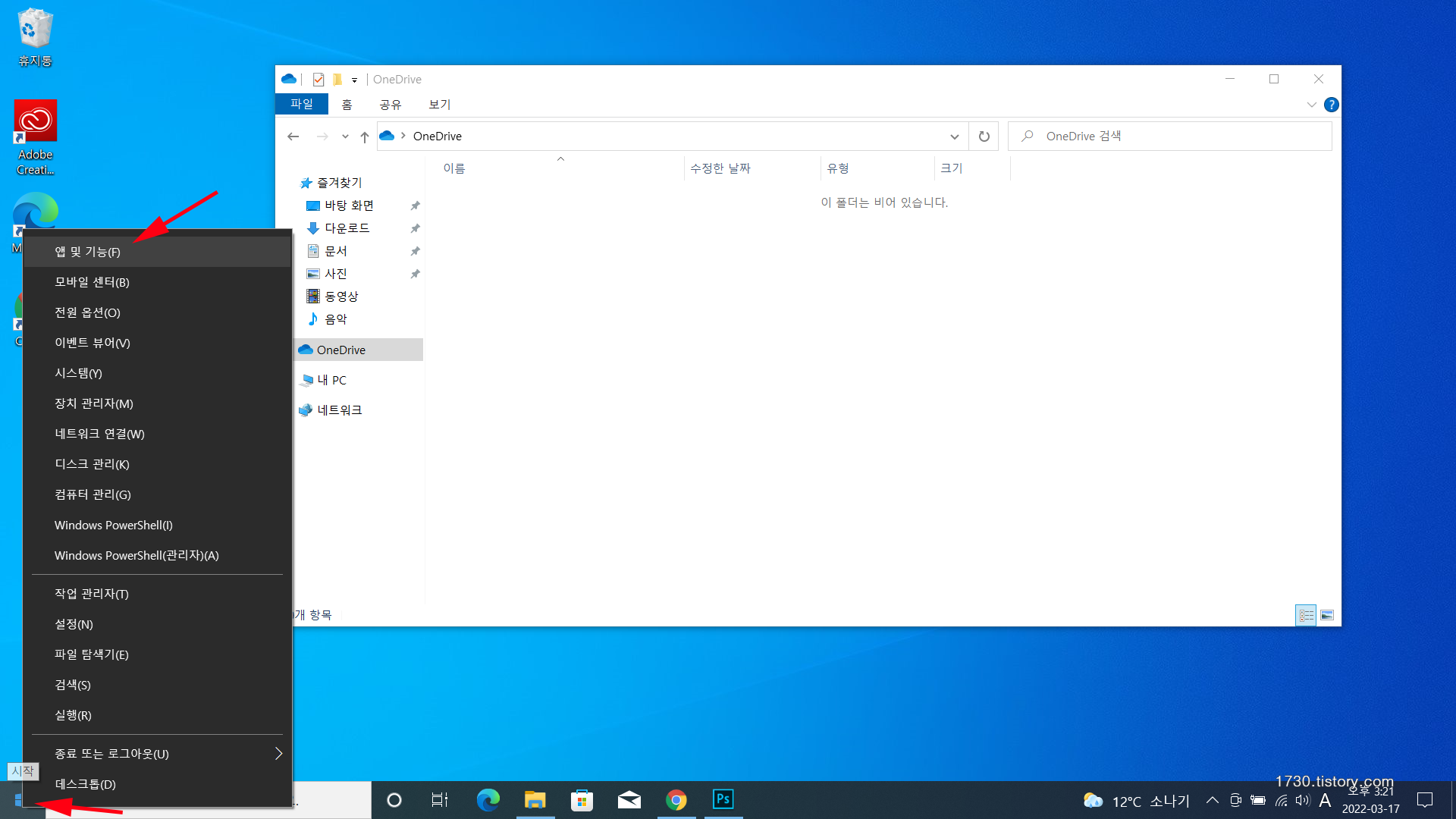The image size is (1456, 819).
Task: Click the refresh button next to address bar
Action: click(984, 136)
